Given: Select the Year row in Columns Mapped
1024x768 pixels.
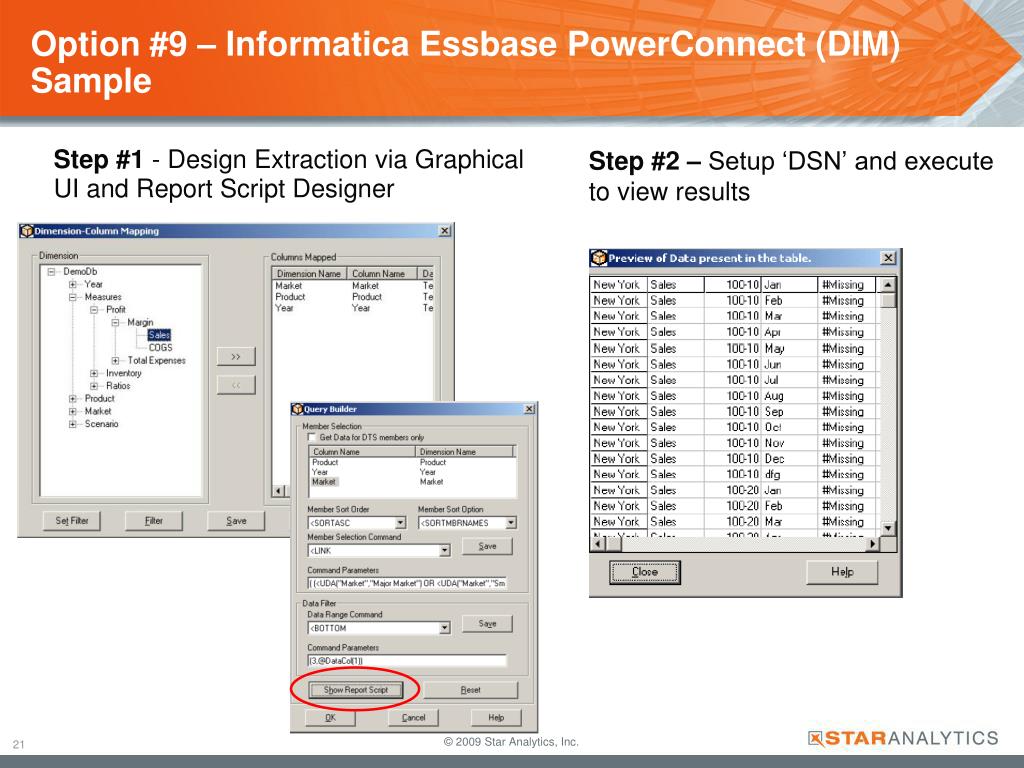Looking at the screenshot, I should pos(353,308).
